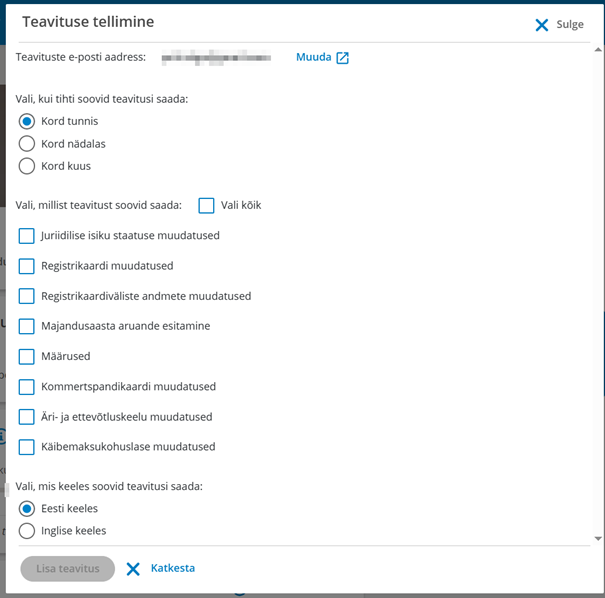The width and height of the screenshot is (605, 598).
Task: Check Registrikaardi muudatused option
Action: pyautogui.click(x=27, y=266)
